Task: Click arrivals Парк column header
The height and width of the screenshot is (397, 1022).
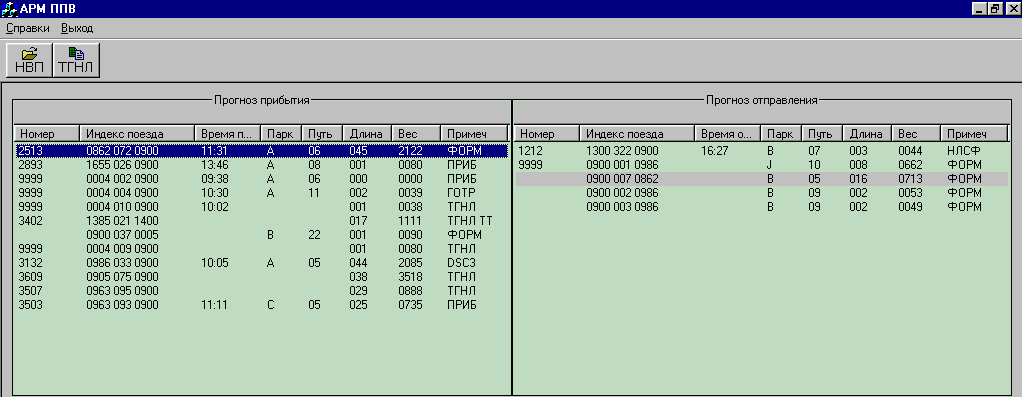Action: [281, 134]
